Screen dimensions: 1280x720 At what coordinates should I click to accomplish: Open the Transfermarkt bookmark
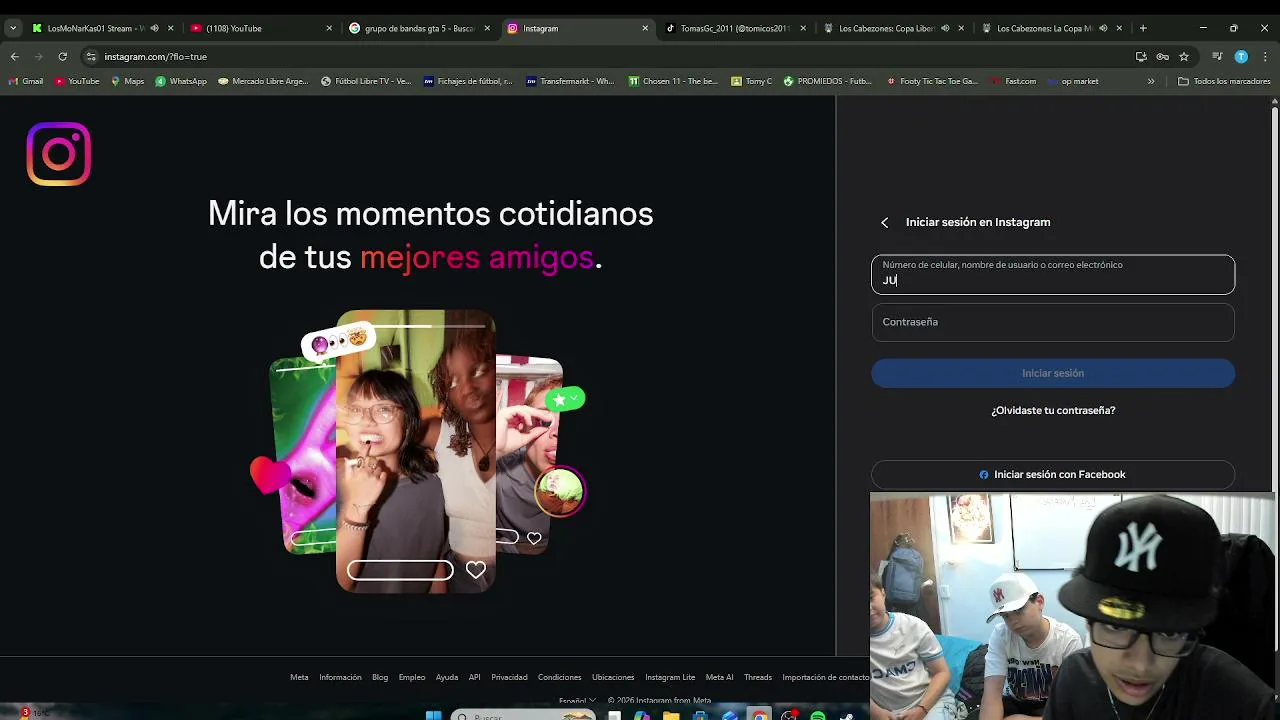(570, 81)
